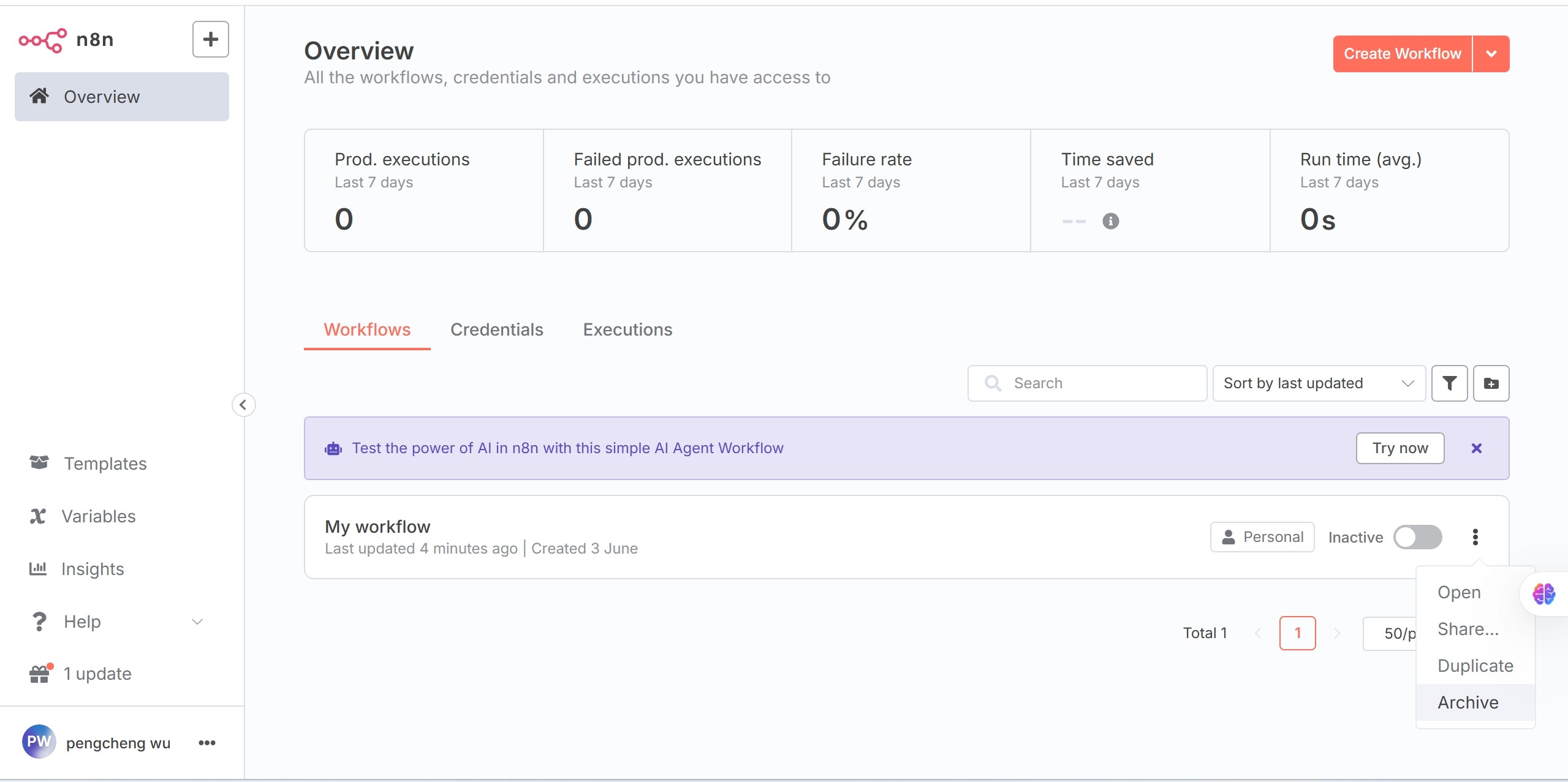
Task: Select page 1 in pagination
Action: pyautogui.click(x=1297, y=633)
